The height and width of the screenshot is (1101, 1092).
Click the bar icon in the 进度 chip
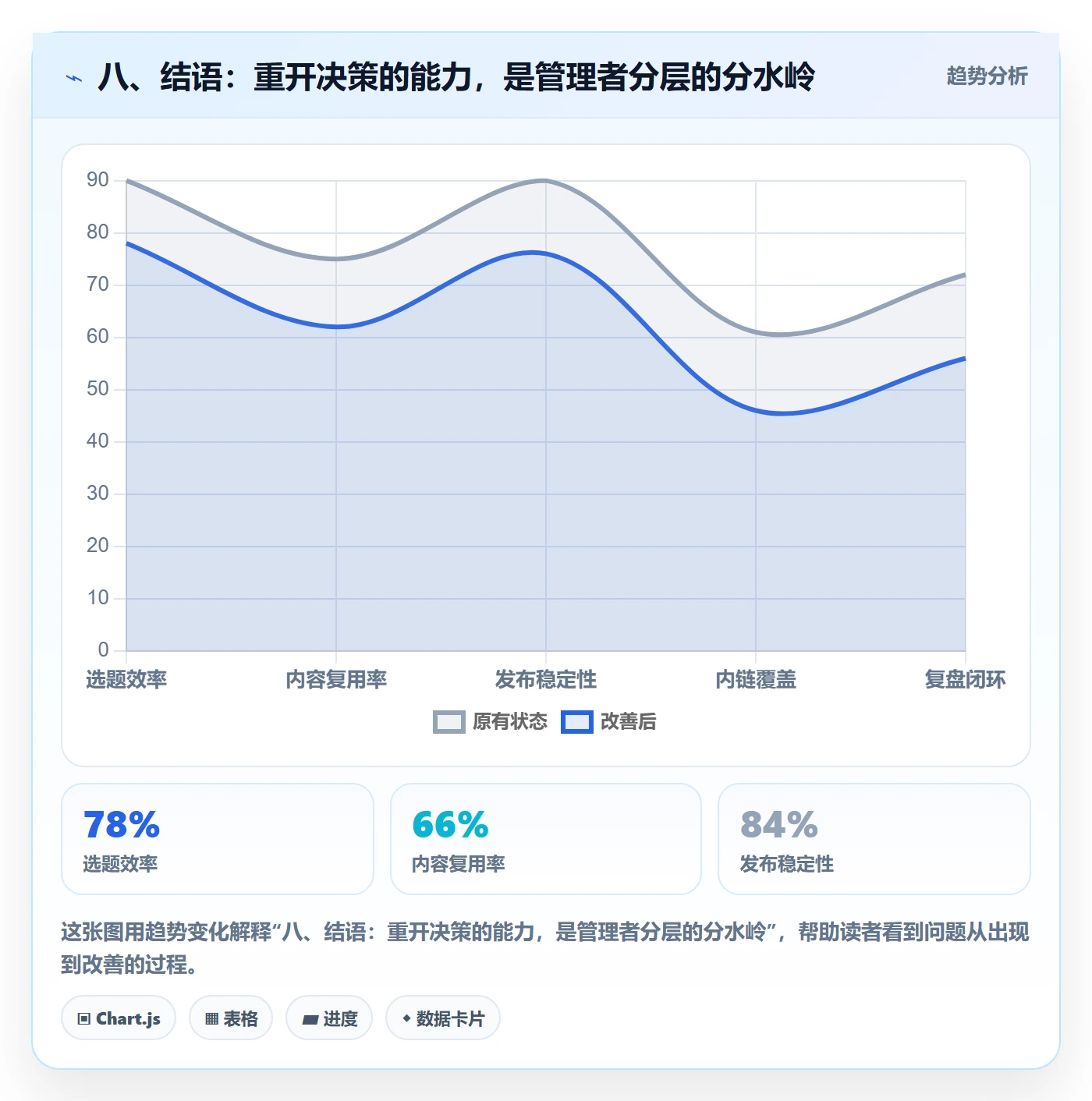click(310, 1019)
